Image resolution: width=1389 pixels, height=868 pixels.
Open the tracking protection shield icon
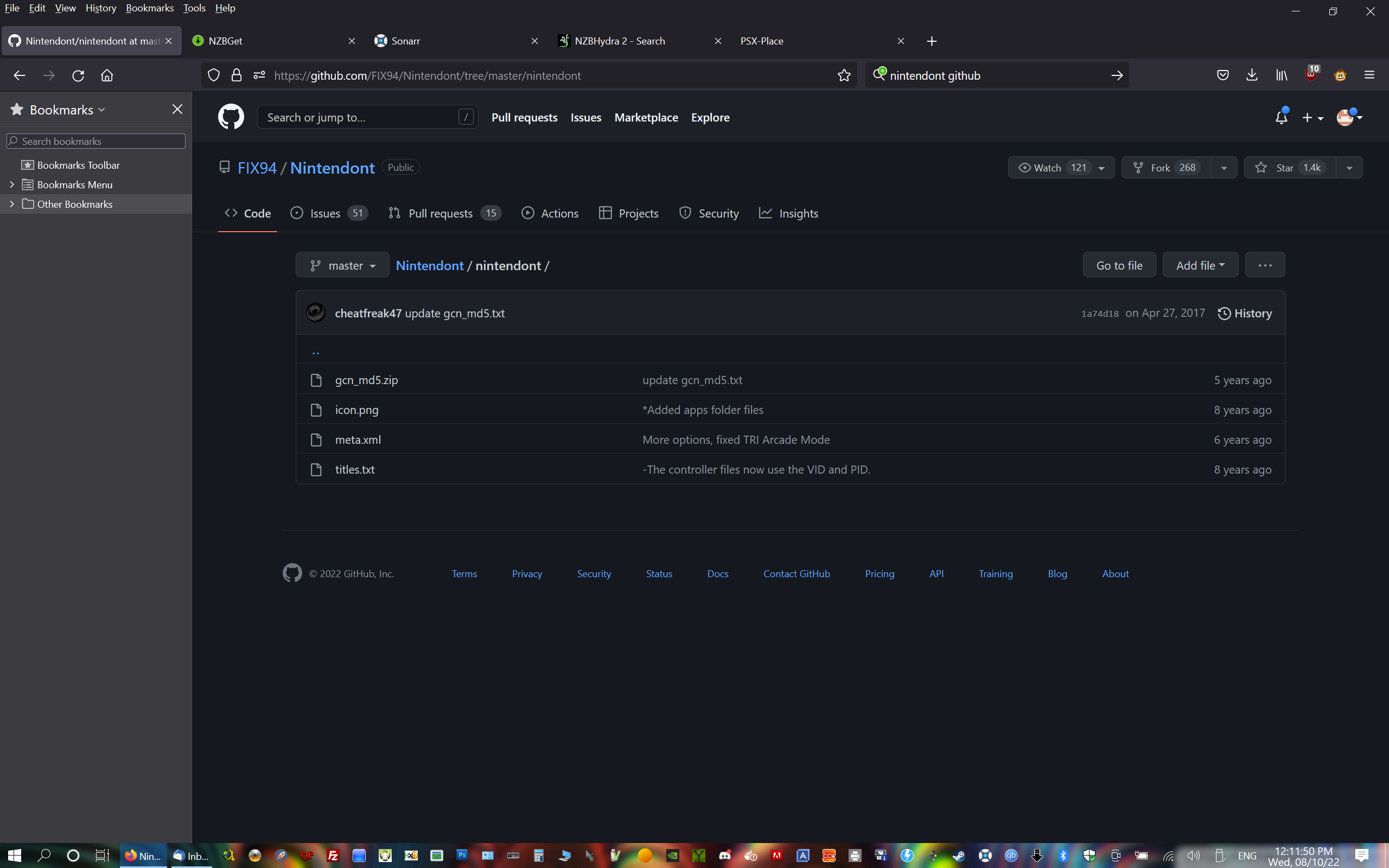point(214,75)
